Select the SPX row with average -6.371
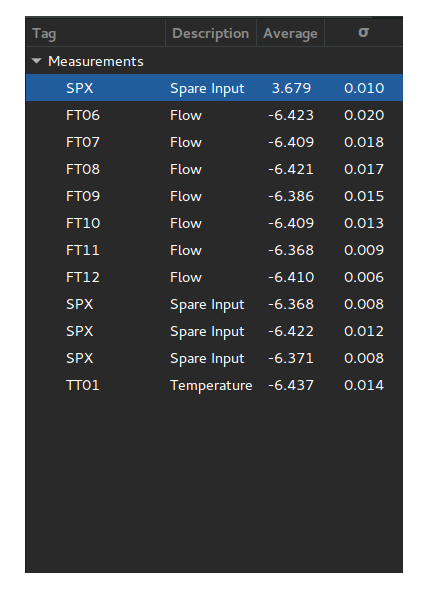431x600 pixels. pos(214,358)
